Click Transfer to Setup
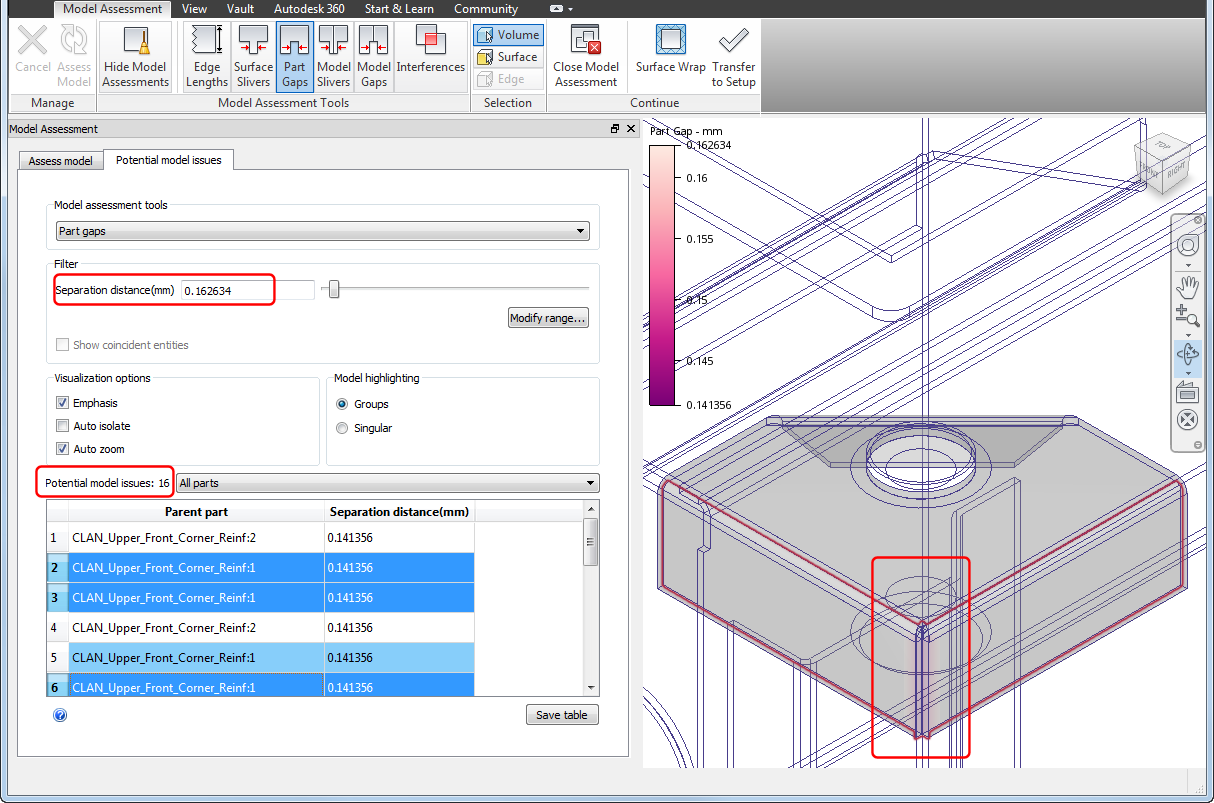Image resolution: width=1214 pixels, height=803 pixels. pos(734,57)
